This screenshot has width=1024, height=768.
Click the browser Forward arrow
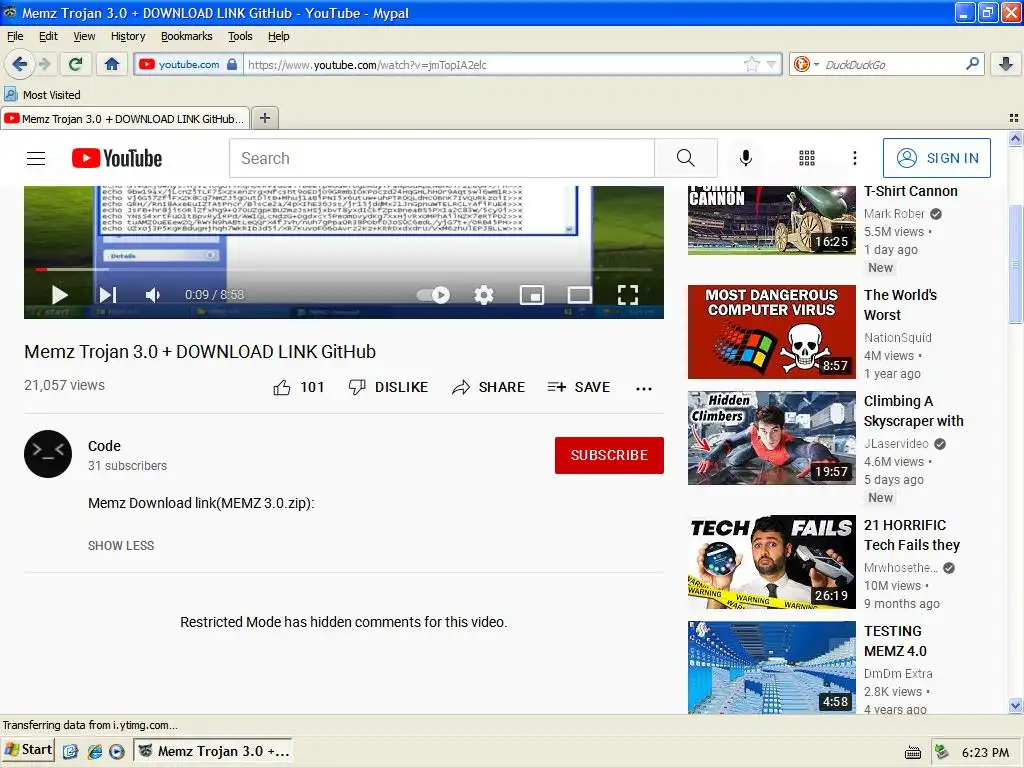point(45,64)
